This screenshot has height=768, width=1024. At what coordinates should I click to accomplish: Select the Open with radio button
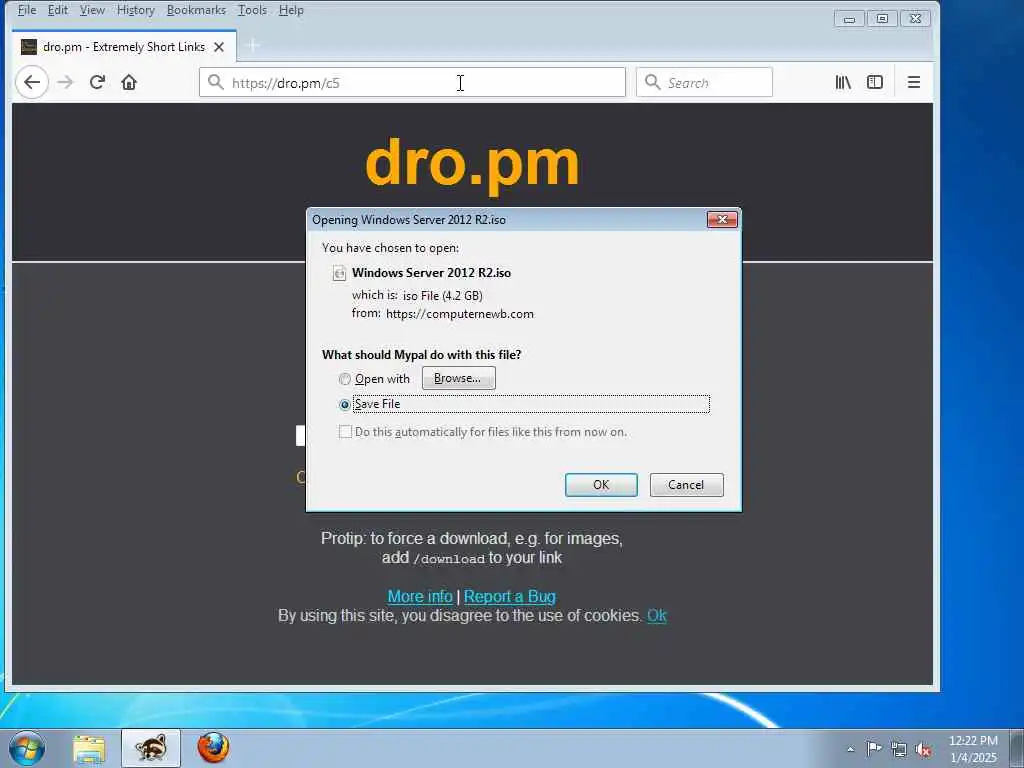[x=344, y=379]
